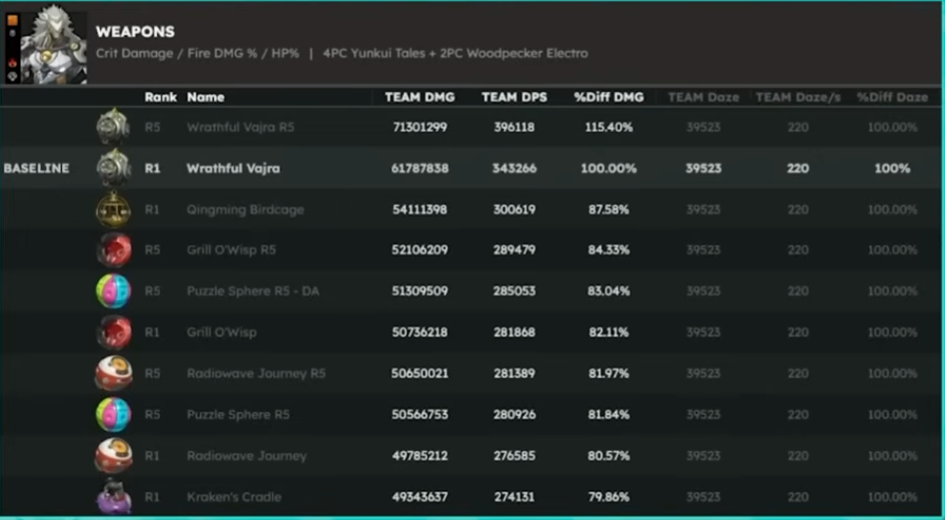
Task: Click the 100.00% baseline damage difference
Action: click(609, 168)
